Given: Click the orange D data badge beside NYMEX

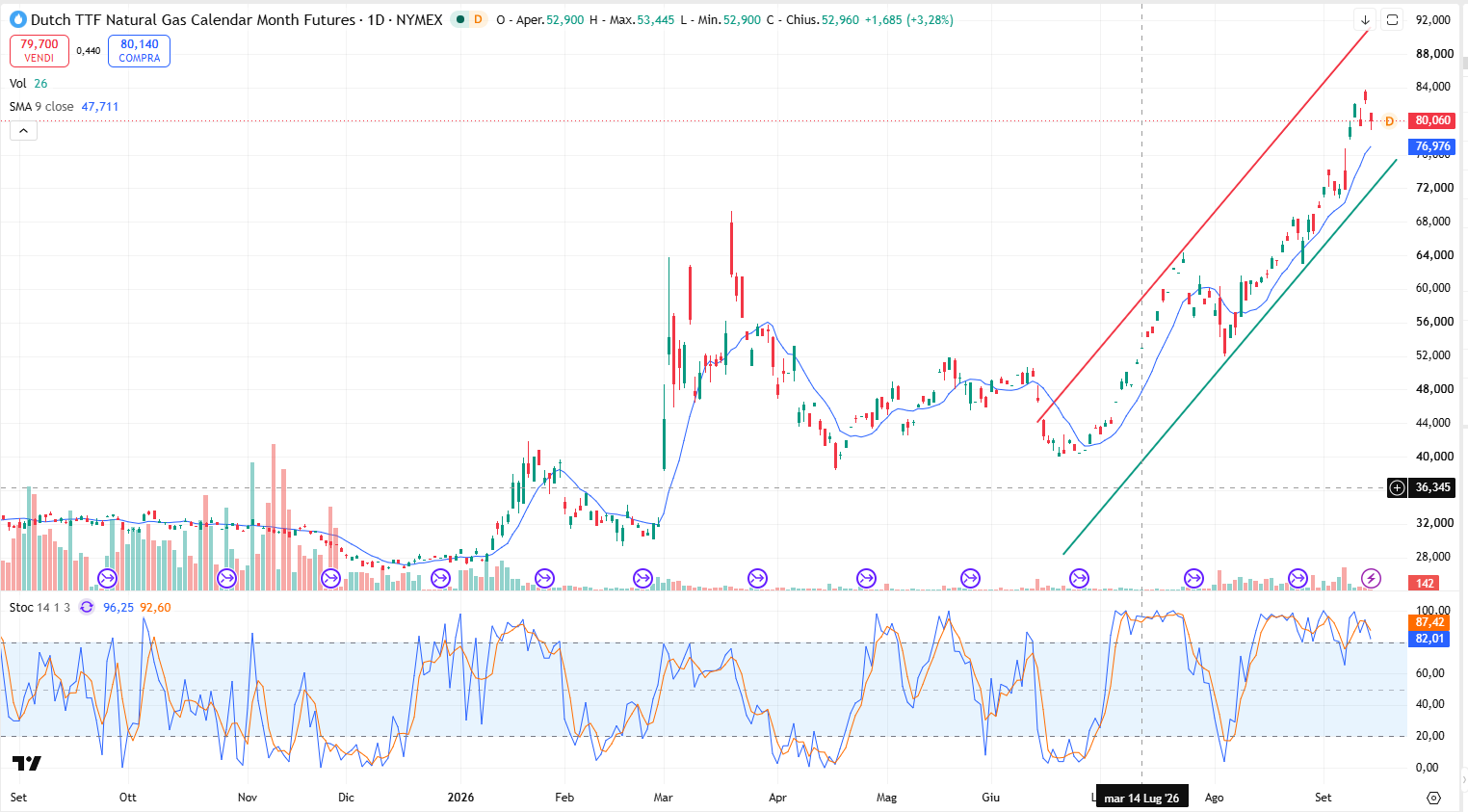Looking at the screenshot, I should coord(478,19).
